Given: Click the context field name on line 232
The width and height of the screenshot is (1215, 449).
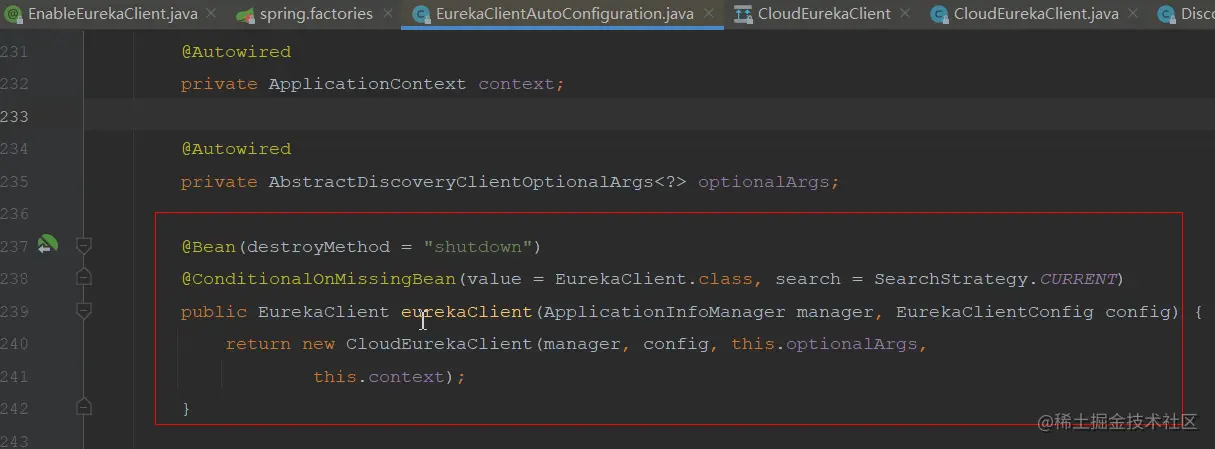Looking at the screenshot, I should point(516,84).
